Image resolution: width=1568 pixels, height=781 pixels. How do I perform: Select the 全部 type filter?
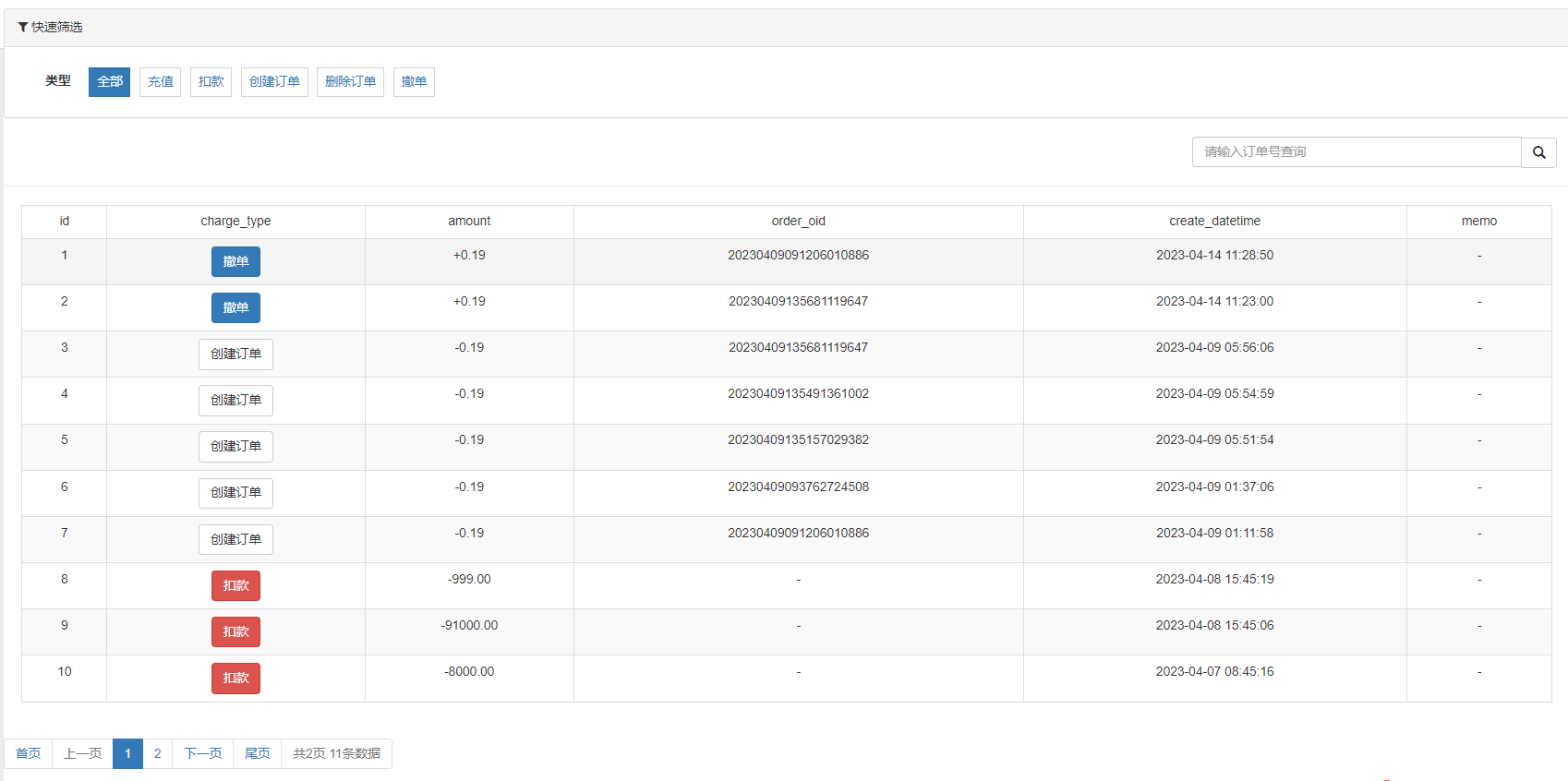point(109,82)
